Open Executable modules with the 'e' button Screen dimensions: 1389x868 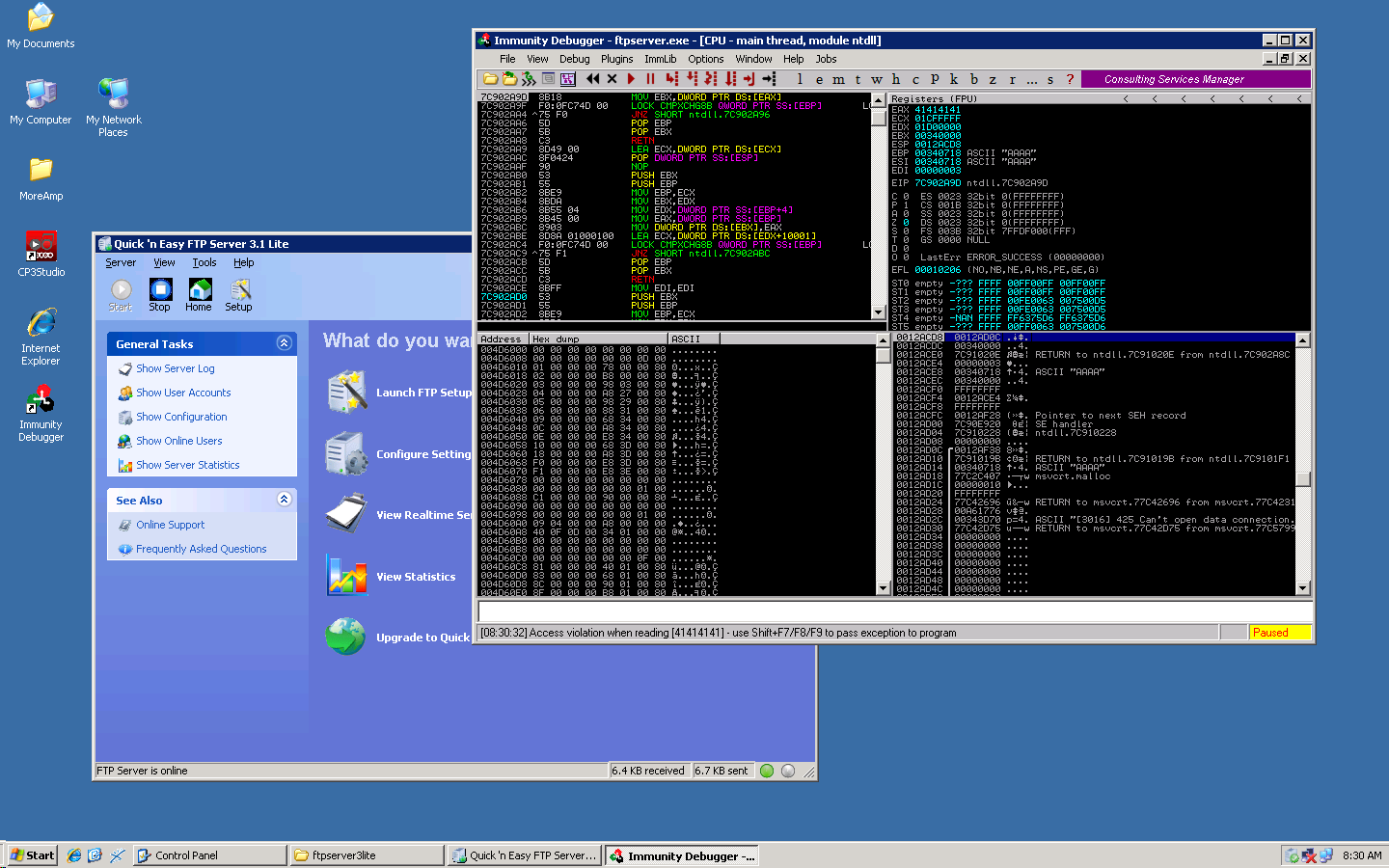pyautogui.click(x=819, y=79)
